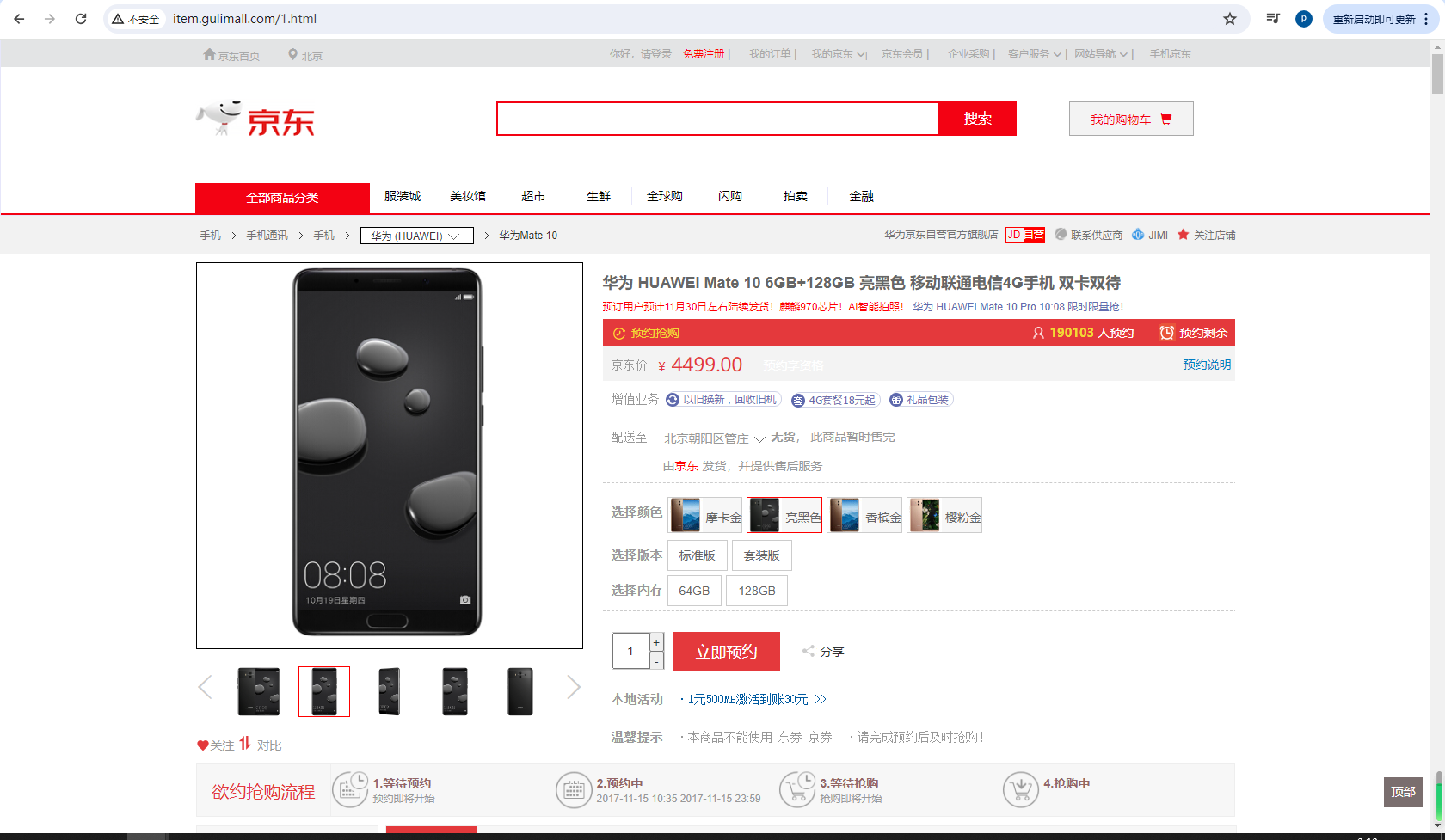Open 全部商品分类 category menu

[282, 198]
